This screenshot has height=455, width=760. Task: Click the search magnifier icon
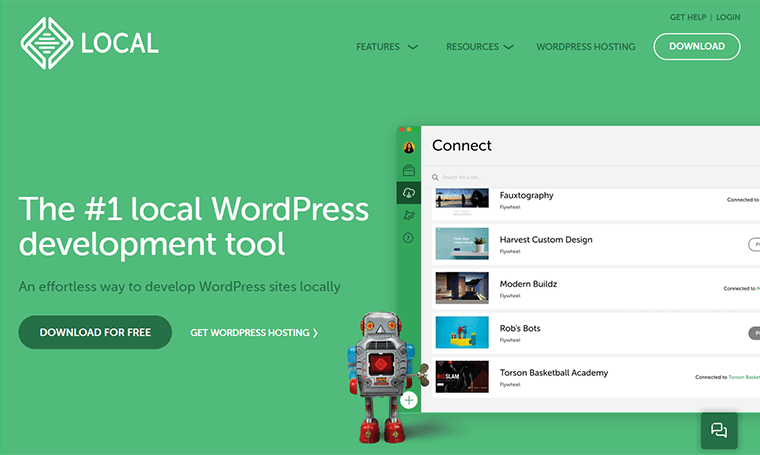click(x=435, y=177)
